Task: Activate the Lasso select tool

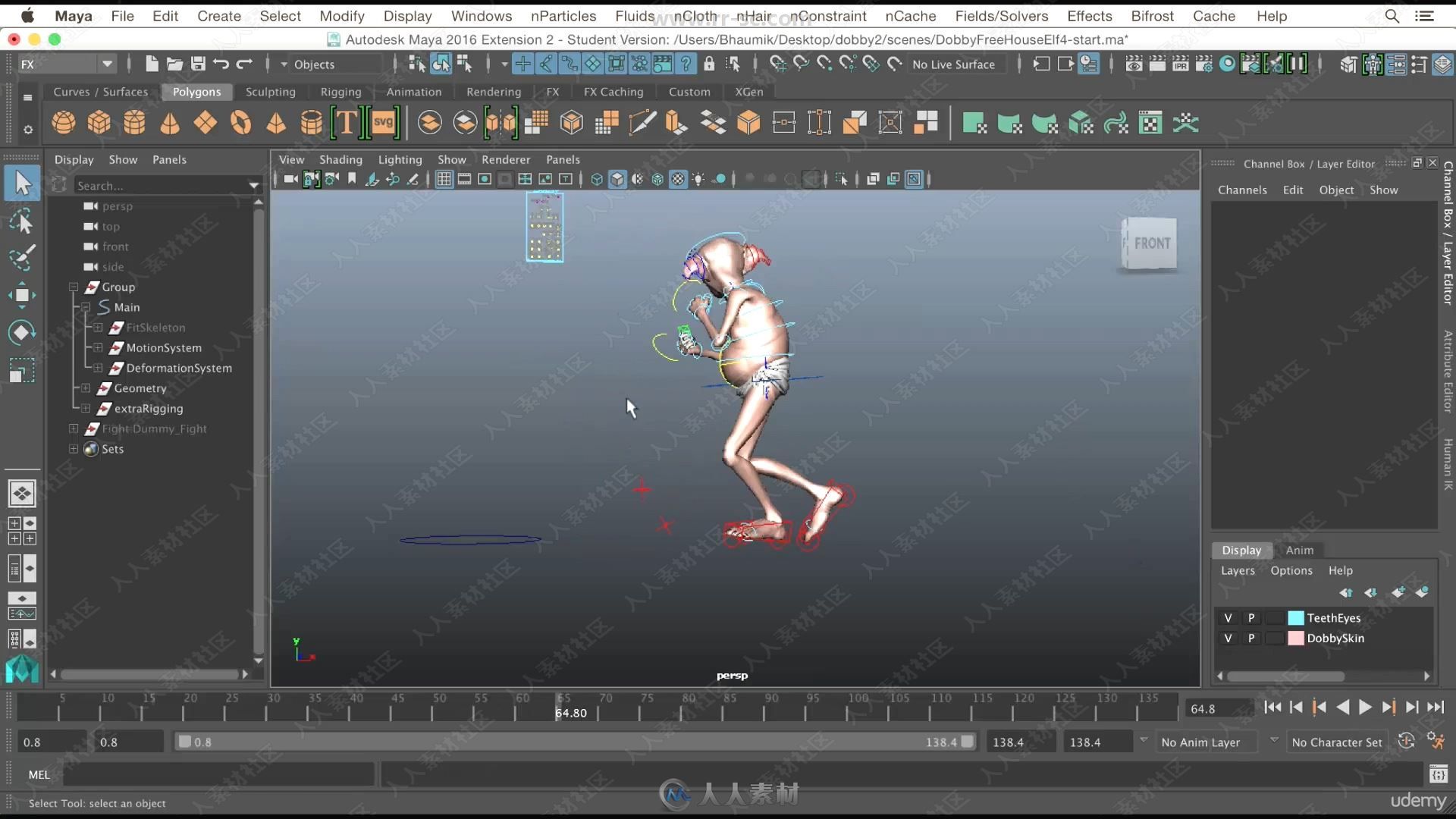Action: click(22, 221)
